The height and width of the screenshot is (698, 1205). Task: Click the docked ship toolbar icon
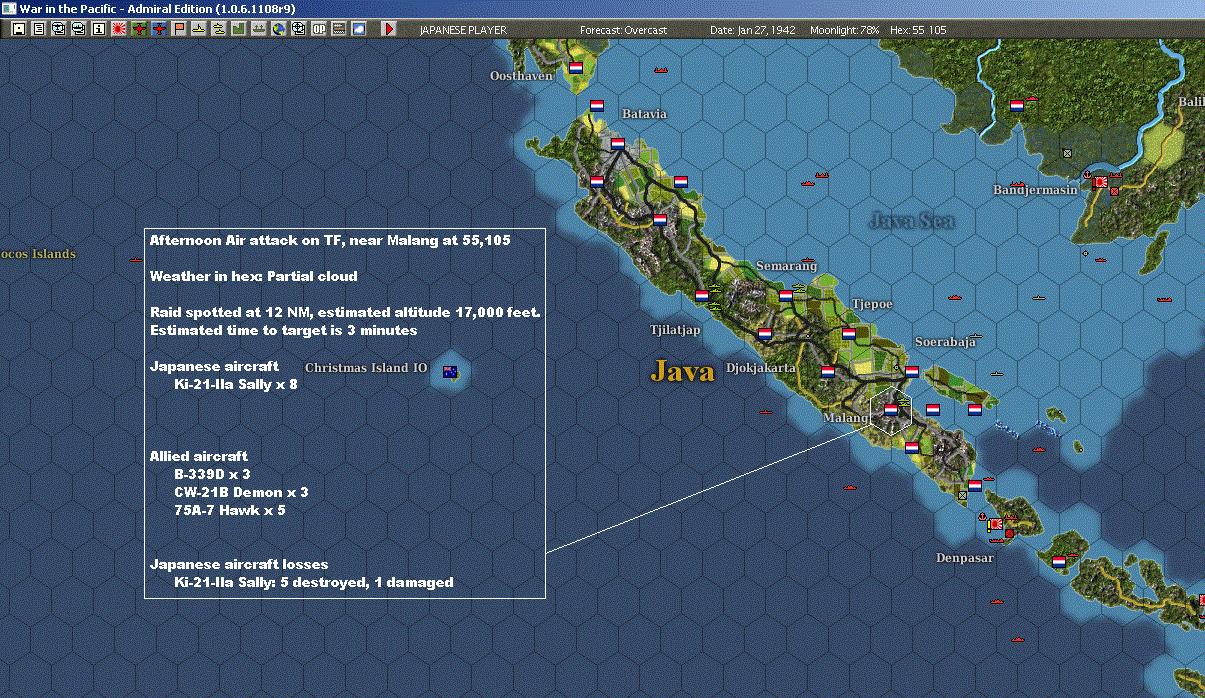coord(258,29)
